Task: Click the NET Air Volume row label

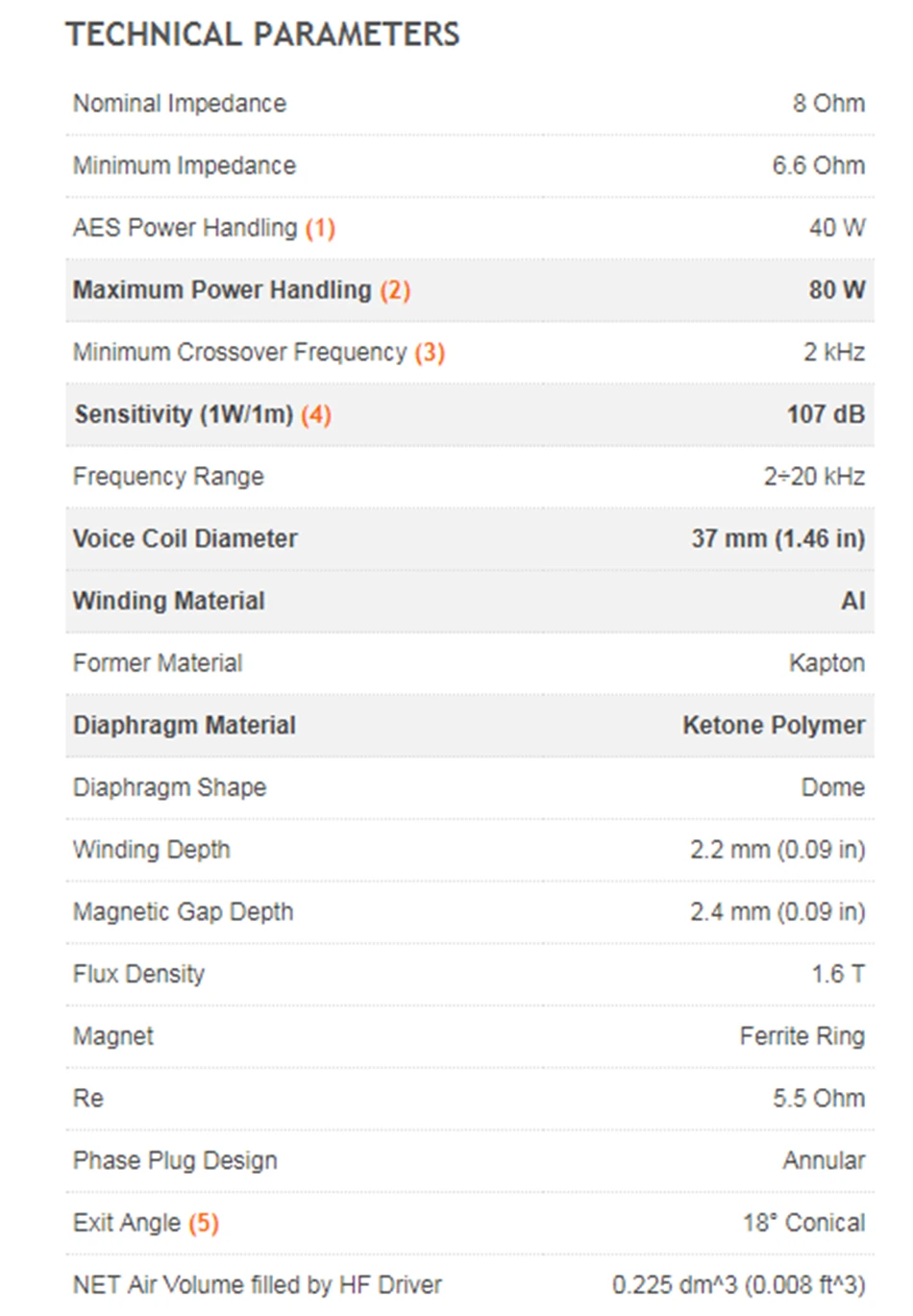Action: [x=258, y=1285]
